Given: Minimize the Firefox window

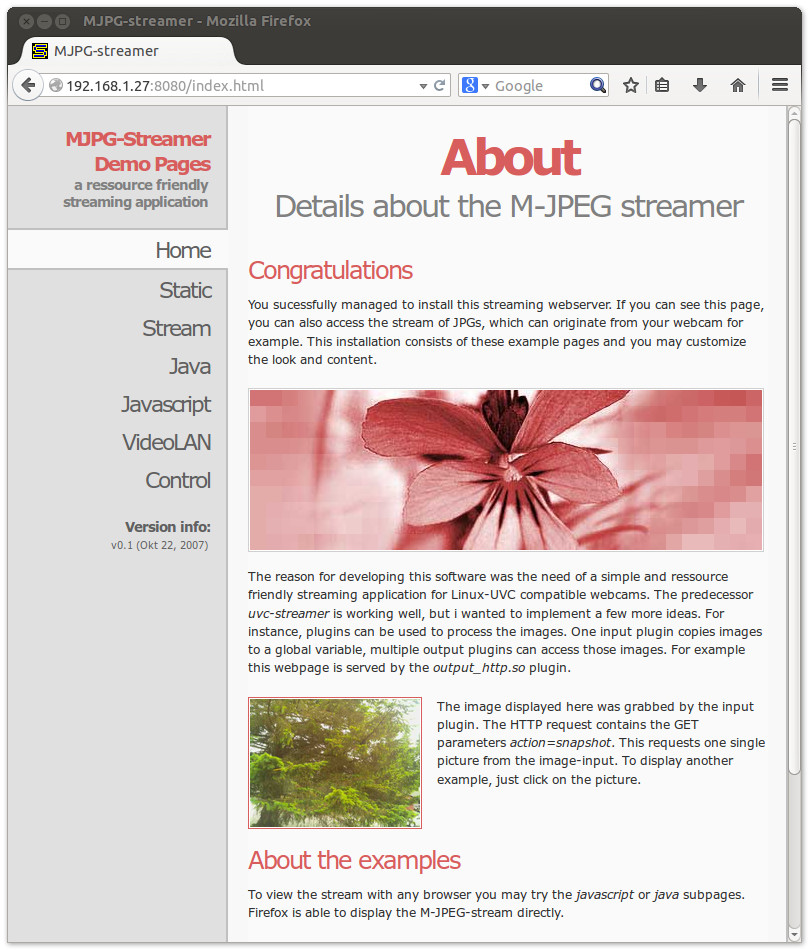Looking at the screenshot, I should (x=44, y=21).
